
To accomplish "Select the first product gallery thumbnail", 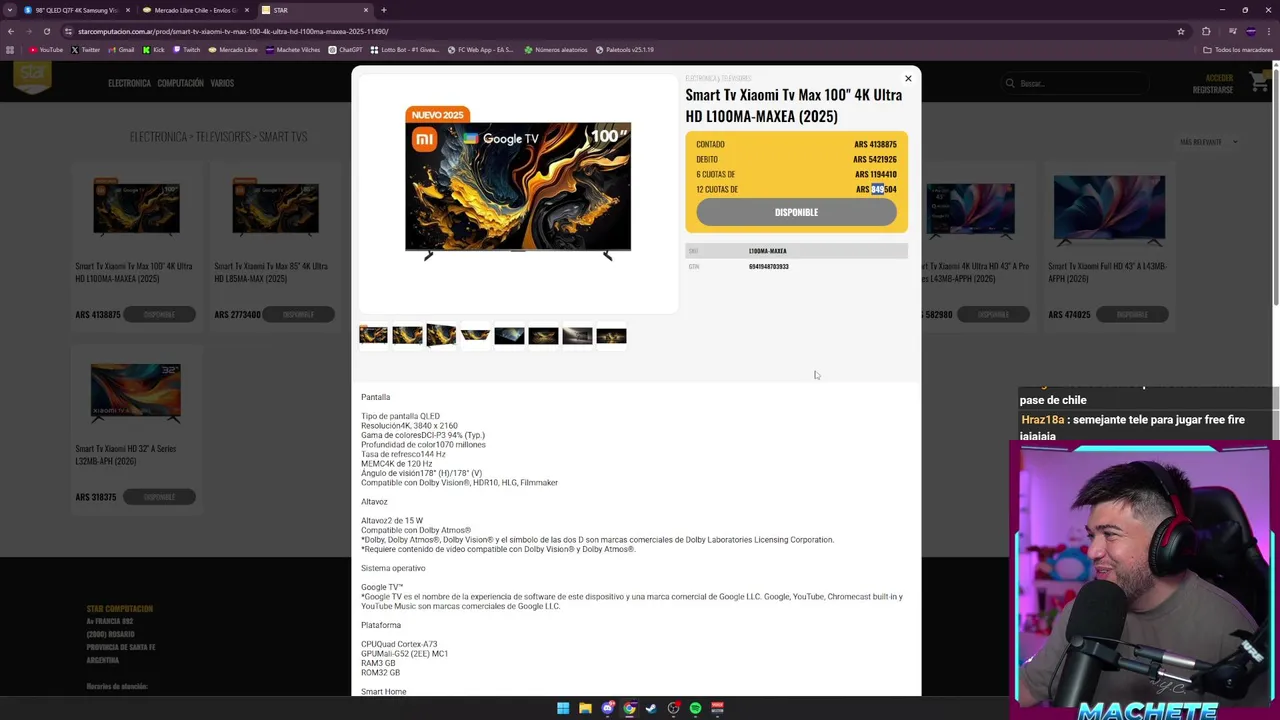I will click(373, 336).
